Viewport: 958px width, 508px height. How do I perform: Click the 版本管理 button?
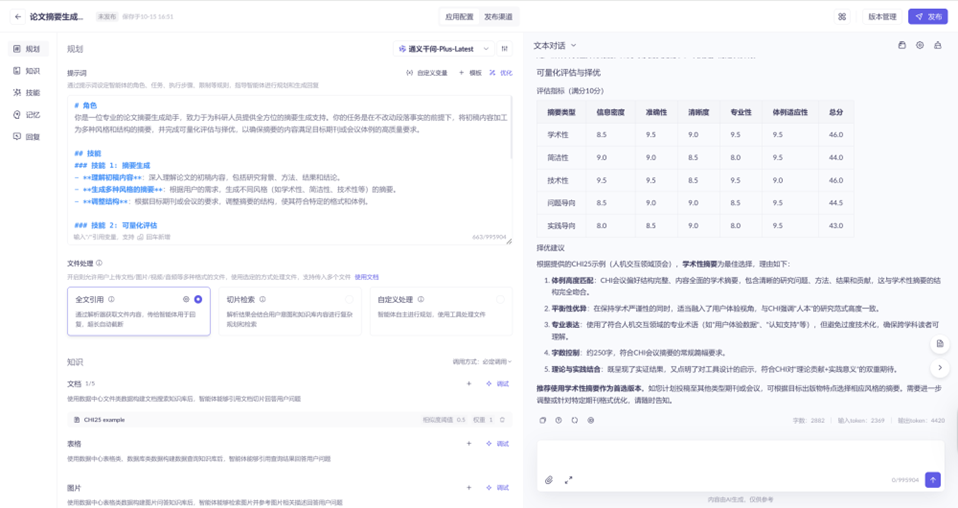pyautogui.click(x=882, y=17)
